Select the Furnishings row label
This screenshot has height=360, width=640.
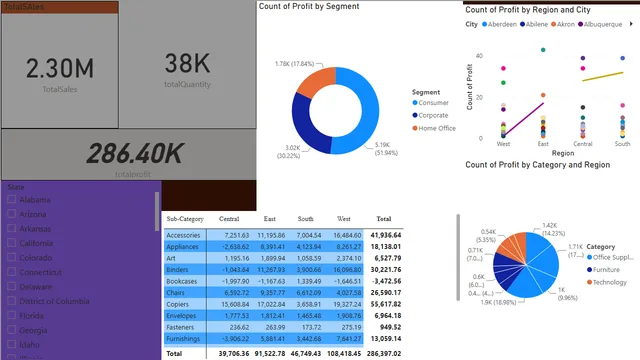coord(183,339)
